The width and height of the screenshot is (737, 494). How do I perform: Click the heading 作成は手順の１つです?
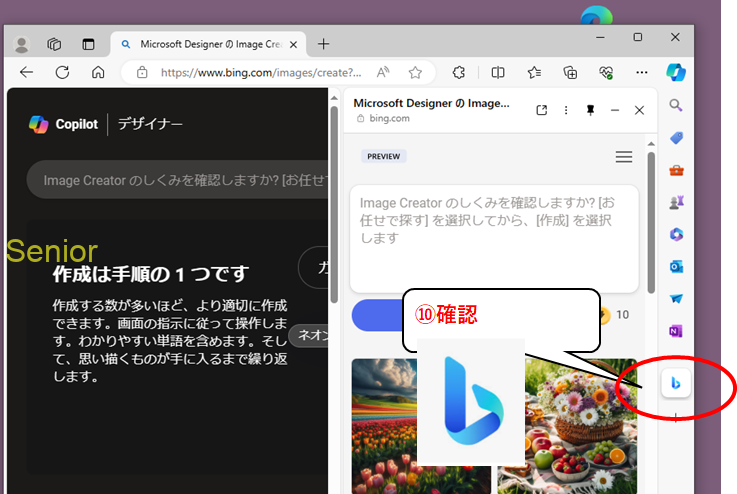tap(150, 274)
